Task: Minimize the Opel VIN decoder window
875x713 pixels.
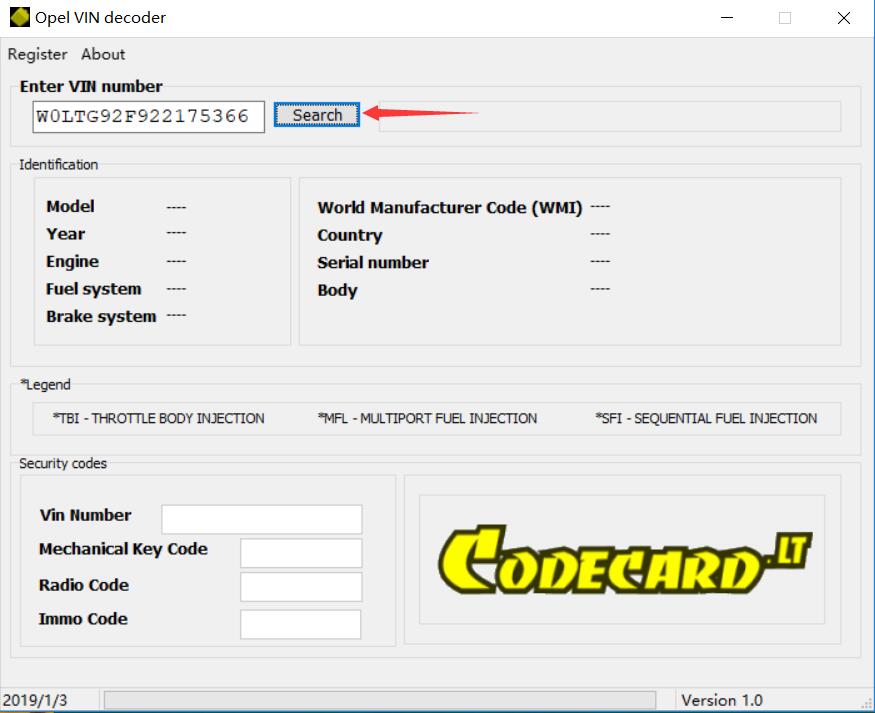Action: click(727, 18)
